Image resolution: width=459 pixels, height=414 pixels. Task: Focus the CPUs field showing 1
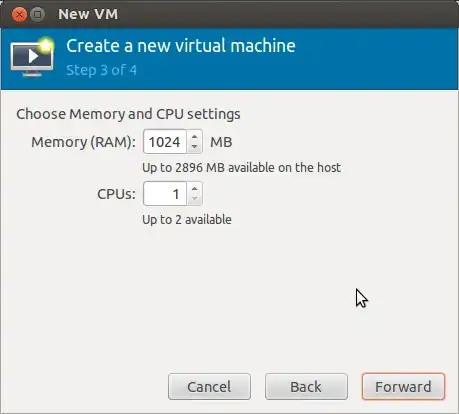(165, 194)
